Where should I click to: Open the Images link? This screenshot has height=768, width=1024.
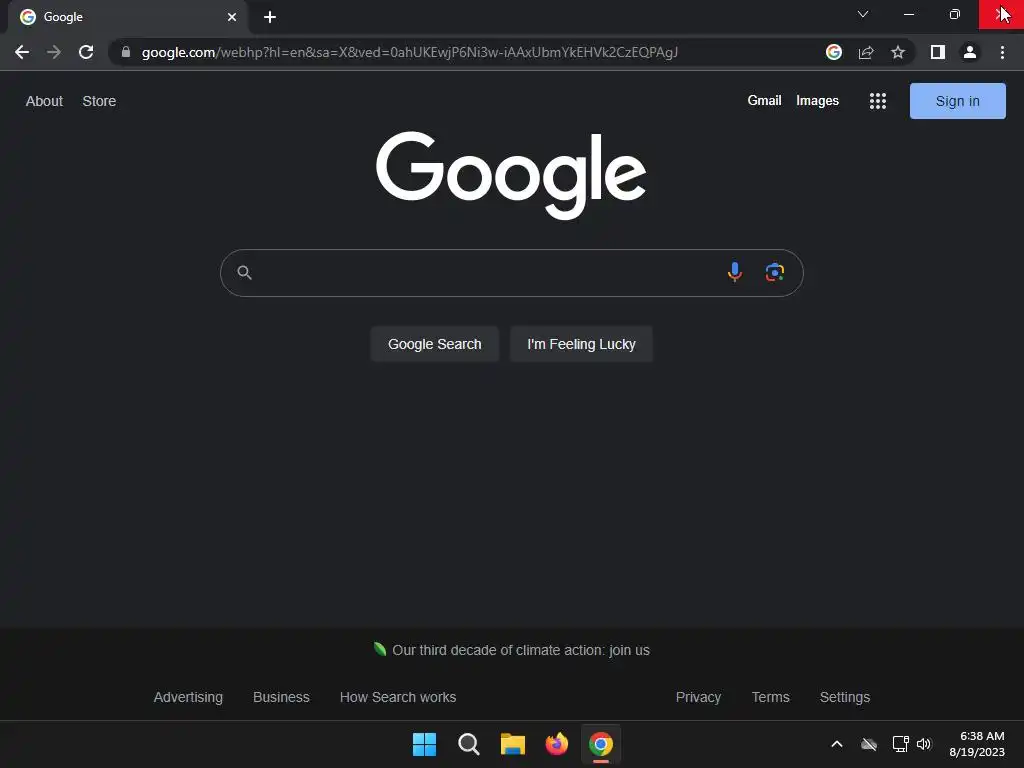817,101
